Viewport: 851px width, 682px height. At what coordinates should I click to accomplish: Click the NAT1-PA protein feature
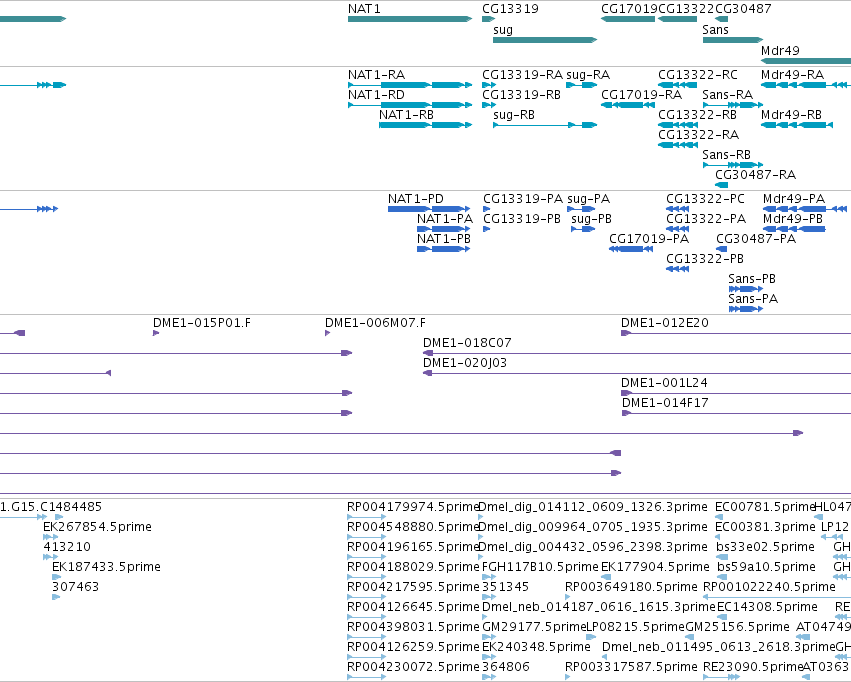(x=443, y=229)
